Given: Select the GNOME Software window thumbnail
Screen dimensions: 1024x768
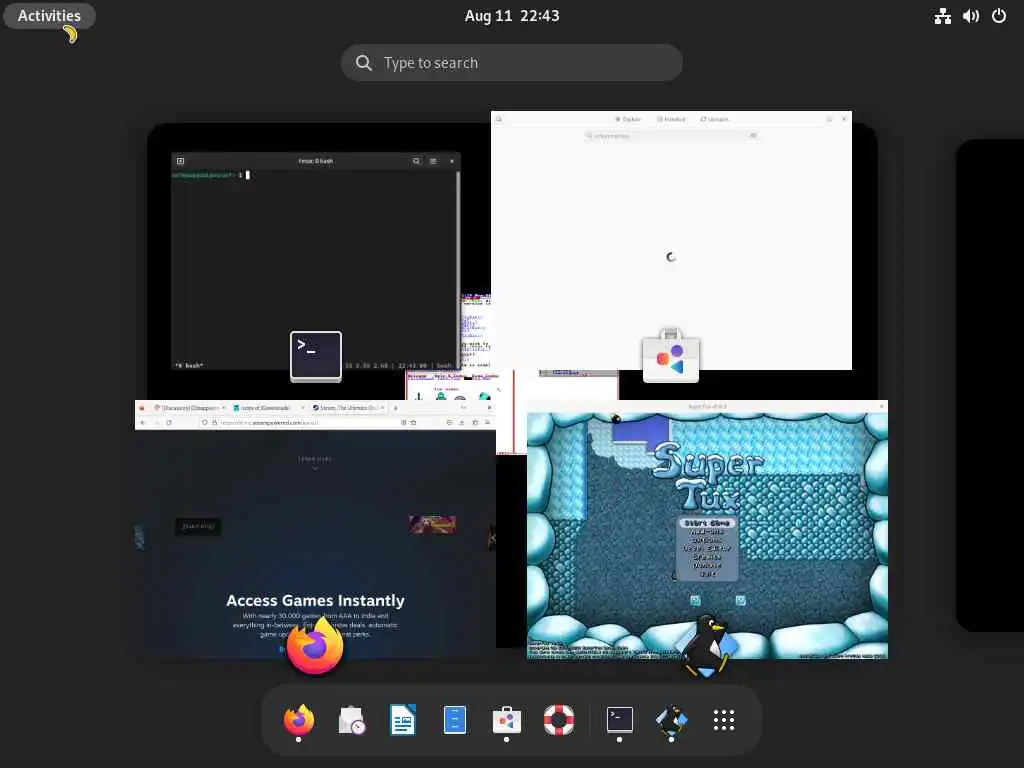Looking at the screenshot, I should pos(671,240).
